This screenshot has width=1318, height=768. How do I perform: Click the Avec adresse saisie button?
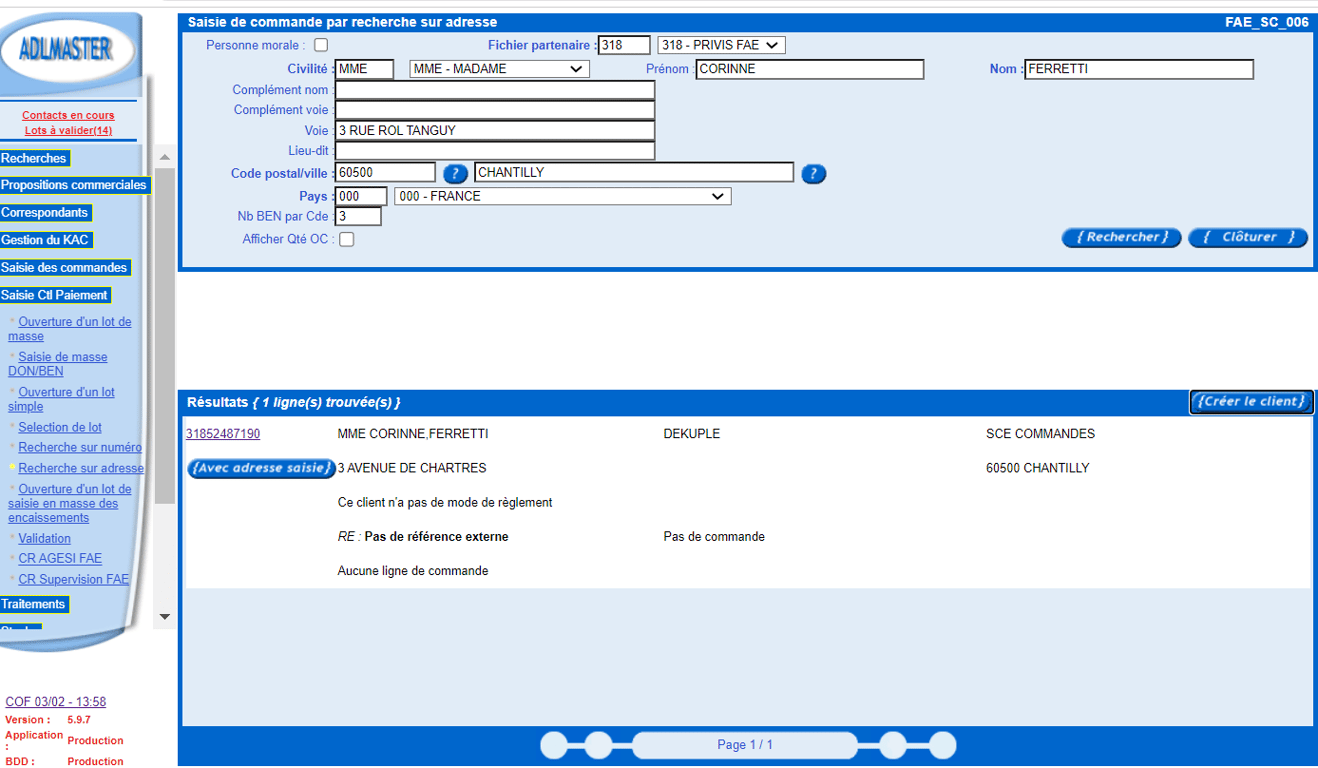262,468
